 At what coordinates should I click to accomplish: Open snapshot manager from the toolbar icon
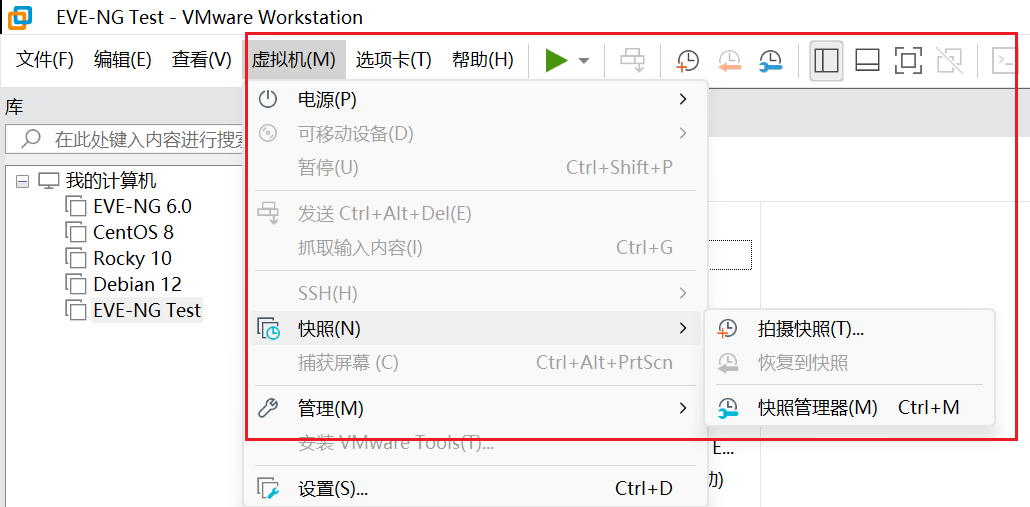pyautogui.click(x=770, y=60)
